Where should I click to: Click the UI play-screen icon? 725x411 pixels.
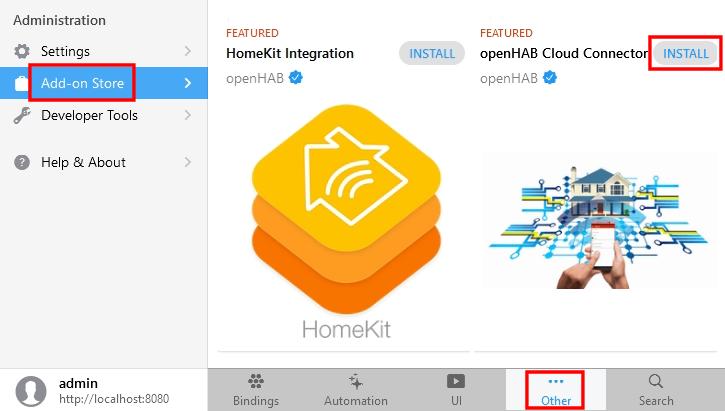tap(456, 381)
